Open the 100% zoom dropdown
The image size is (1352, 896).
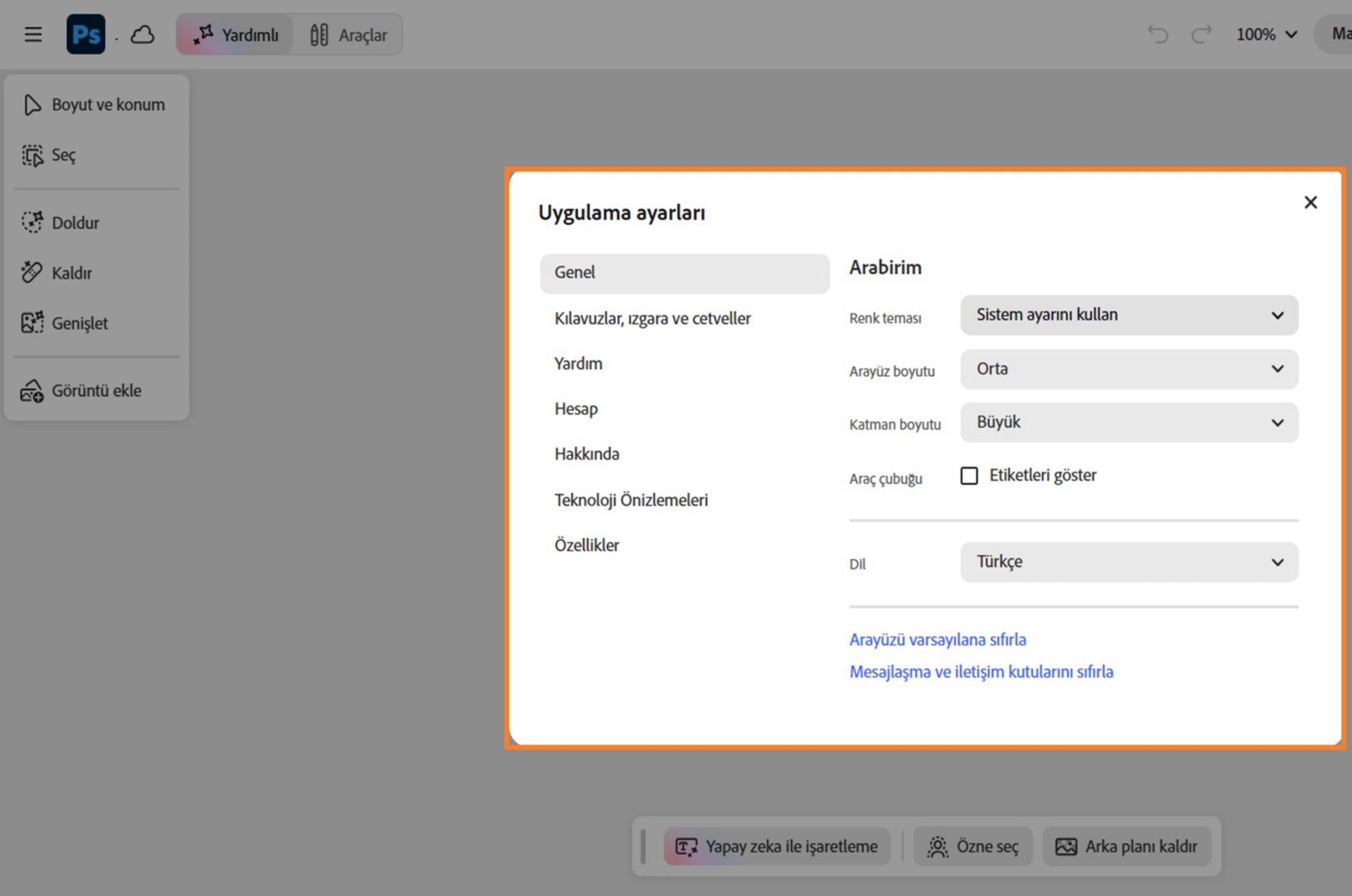[1267, 34]
